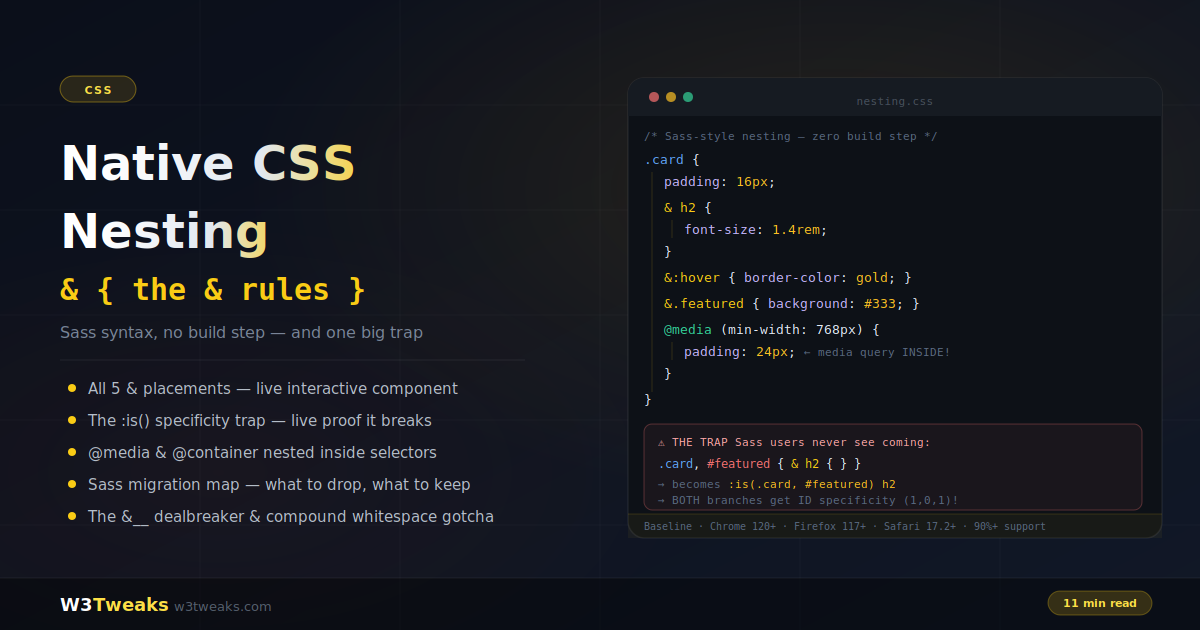The height and width of the screenshot is (630, 1200).
Task: Click the '&.featured { background: #333; }' line
Action: tap(792, 303)
